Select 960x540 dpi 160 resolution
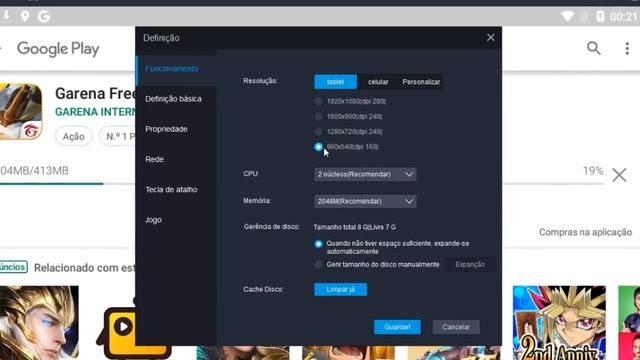The width and height of the screenshot is (640, 360). pos(318,147)
